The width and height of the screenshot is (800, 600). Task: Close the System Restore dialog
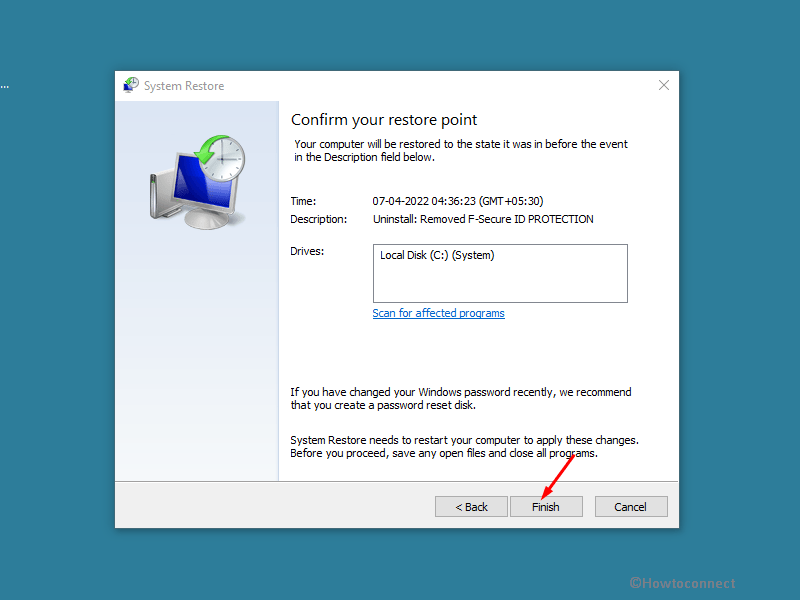point(663,85)
